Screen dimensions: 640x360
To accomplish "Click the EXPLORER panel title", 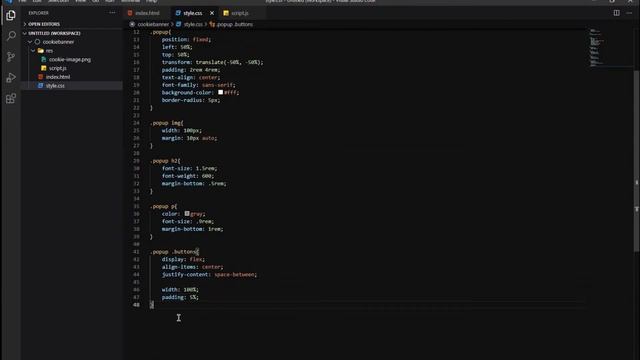I will 38,13.
